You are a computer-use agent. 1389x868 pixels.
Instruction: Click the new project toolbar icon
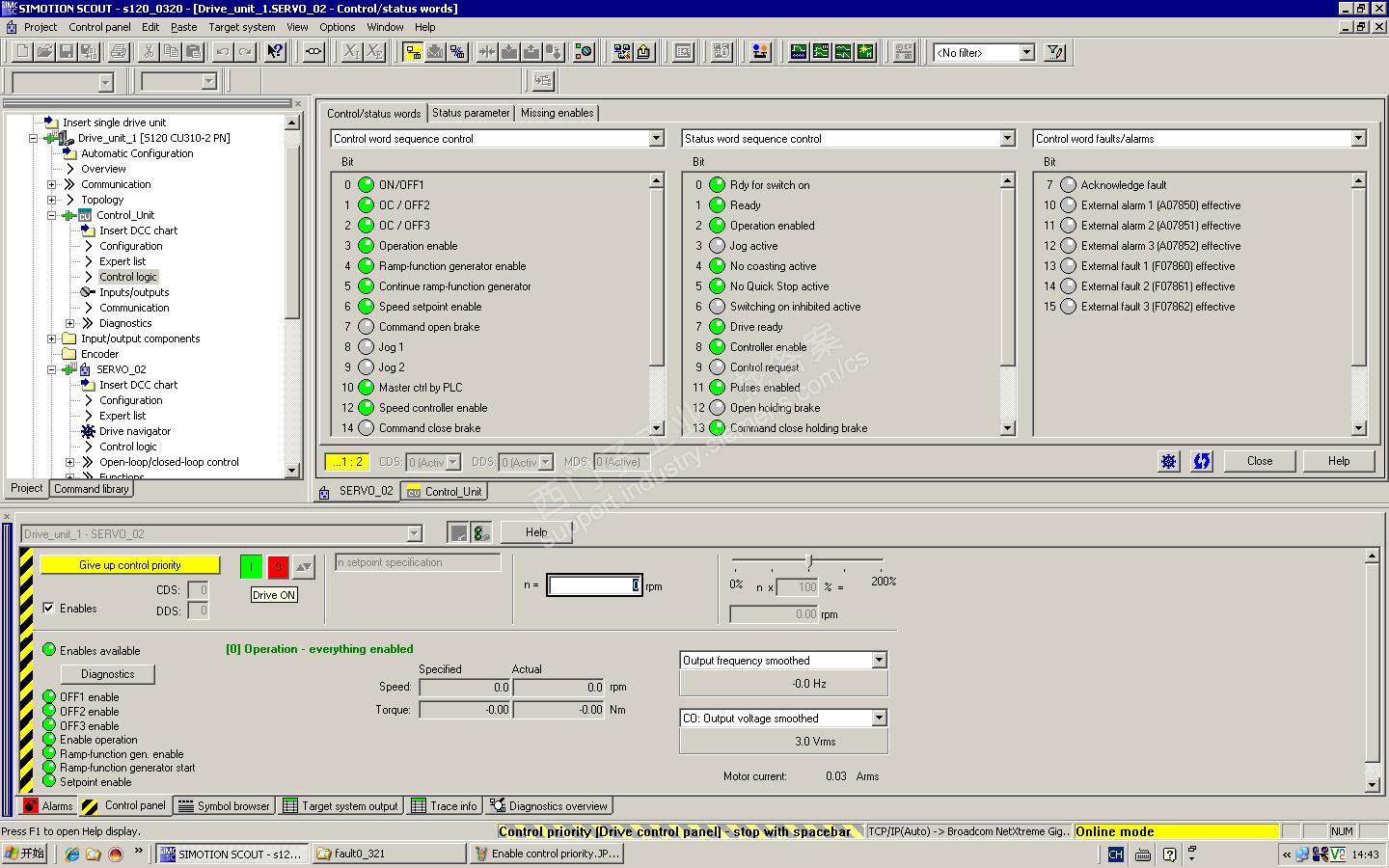(22, 52)
